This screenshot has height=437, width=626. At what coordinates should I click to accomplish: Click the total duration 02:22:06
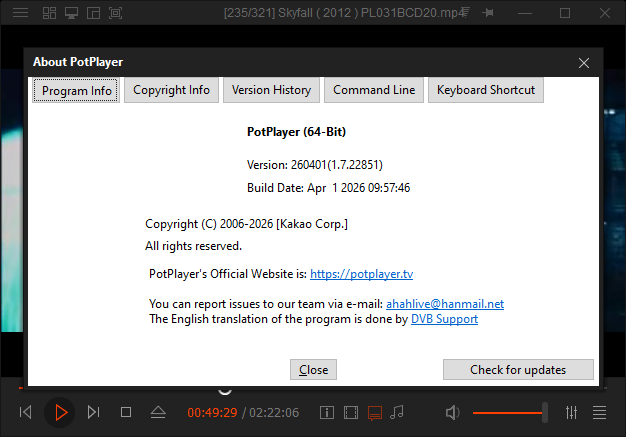(274, 412)
